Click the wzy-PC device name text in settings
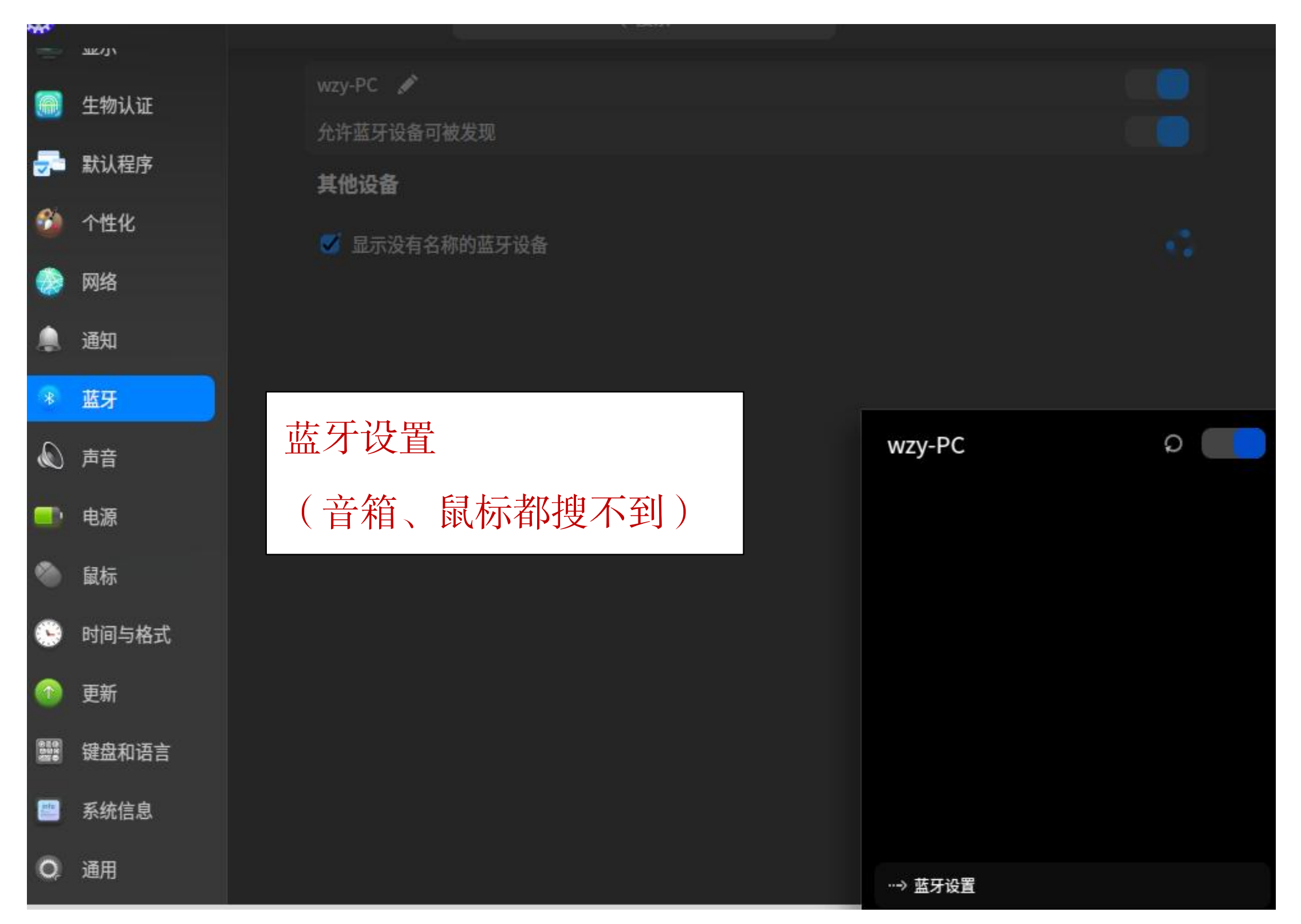The height and width of the screenshot is (924, 1301). pos(347,86)
